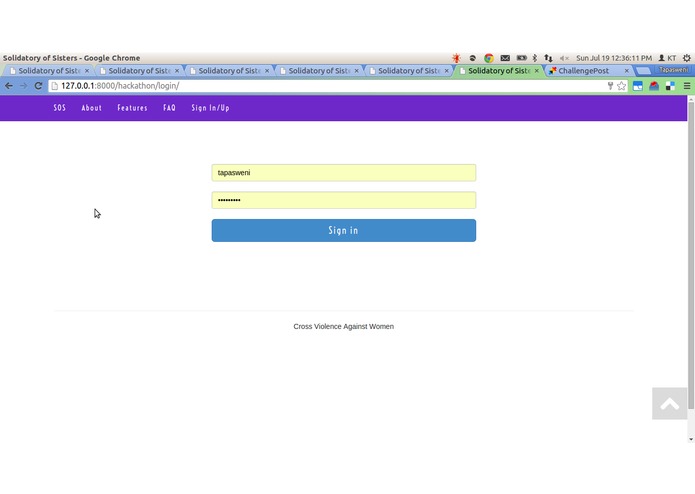Click the checkered squares extension icon
695x494 pixels.
click(670, 86)
